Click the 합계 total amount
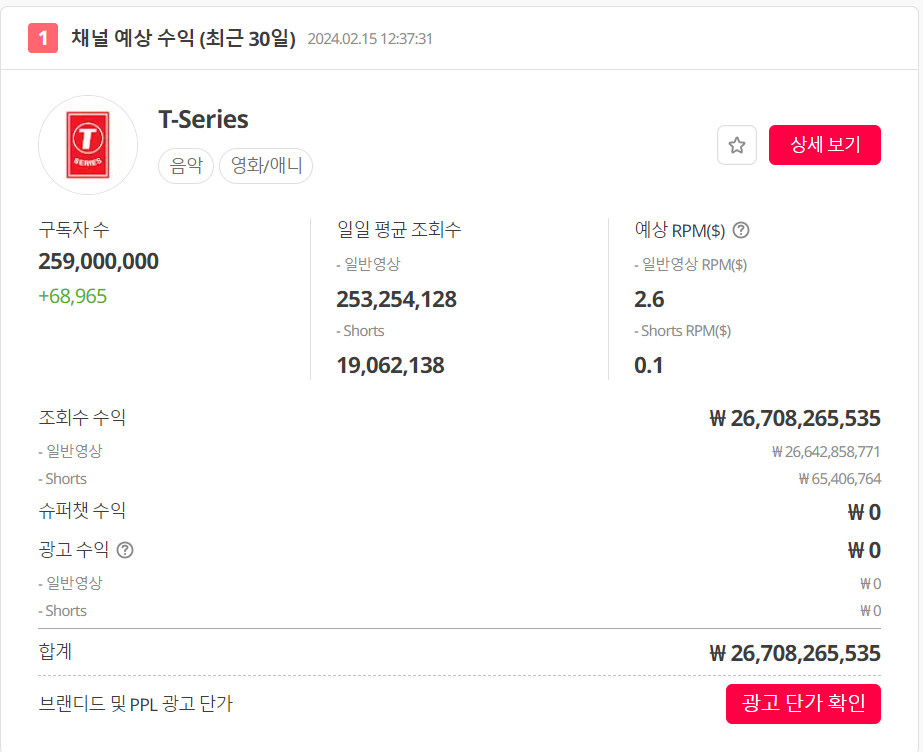923x752 pixels. pyautogui.click(x=795, y=653)
